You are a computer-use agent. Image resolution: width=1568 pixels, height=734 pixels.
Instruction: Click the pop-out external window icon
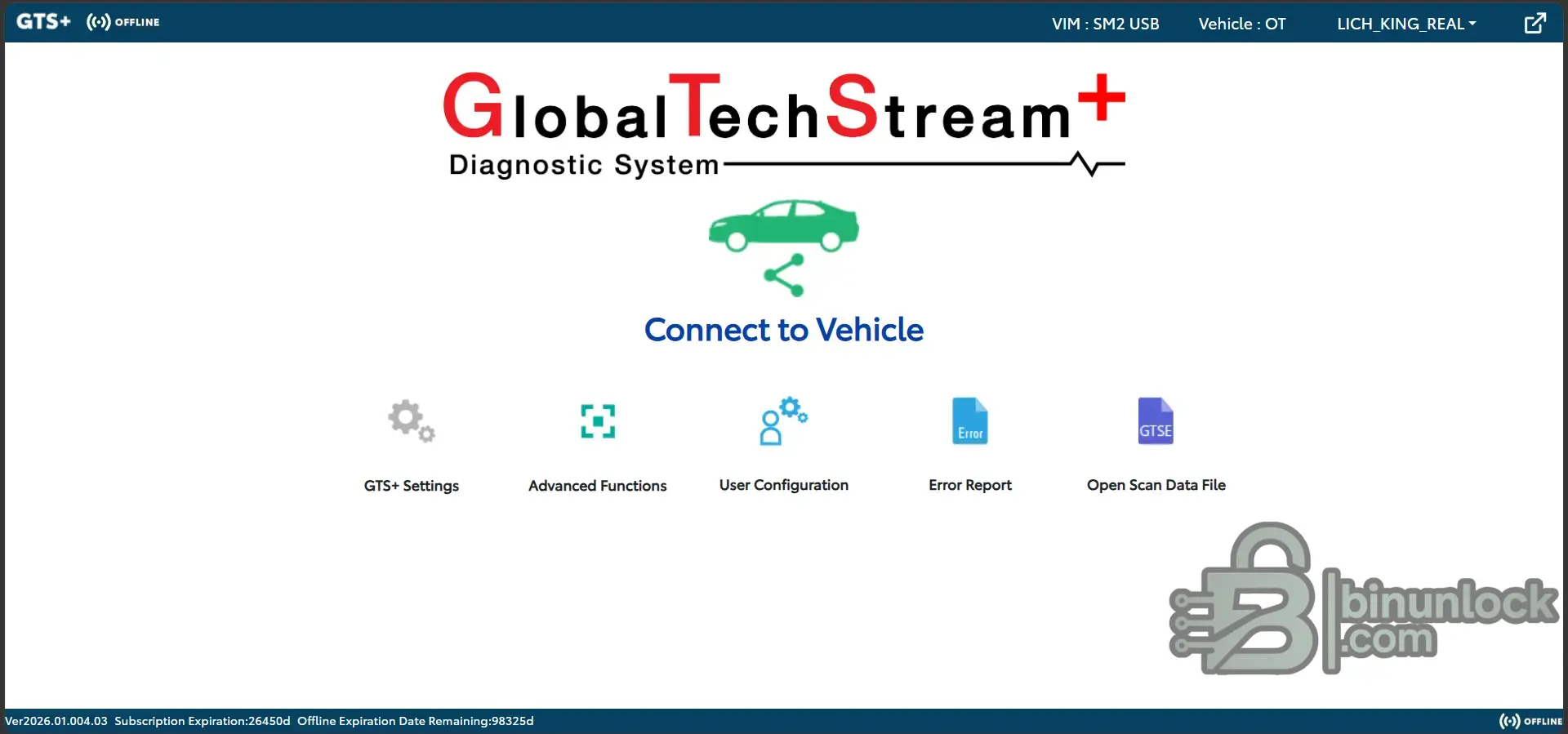coord(1535,23)
